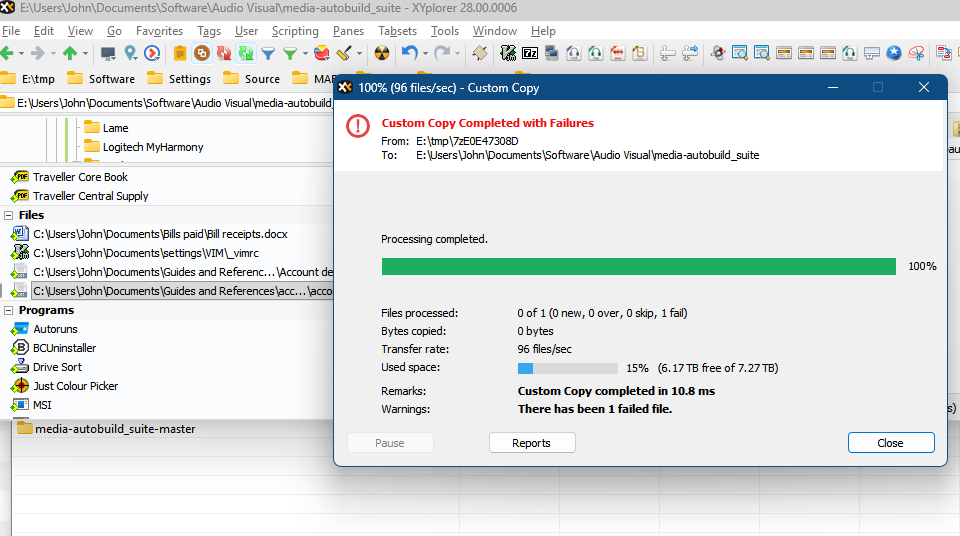Open Source favorite folder button
The image size is (960, 536).
point(252,78)
